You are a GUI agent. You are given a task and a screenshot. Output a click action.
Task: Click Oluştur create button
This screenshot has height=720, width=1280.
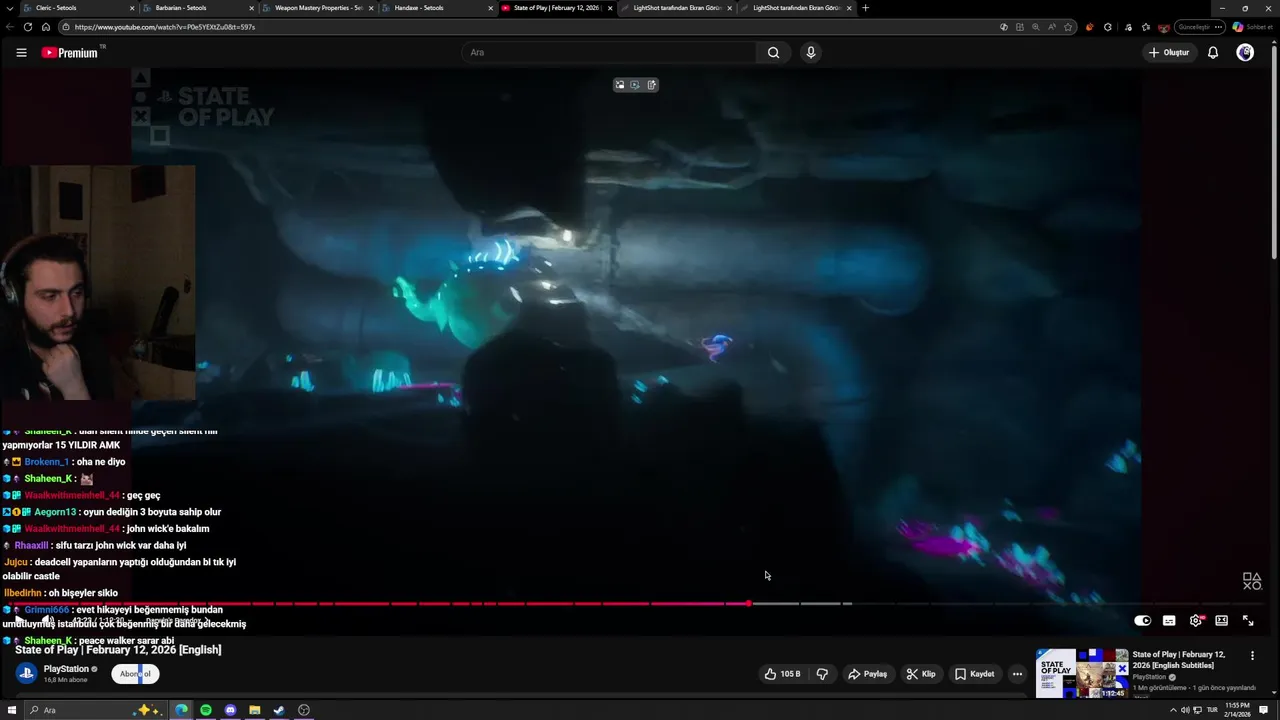1168,53
